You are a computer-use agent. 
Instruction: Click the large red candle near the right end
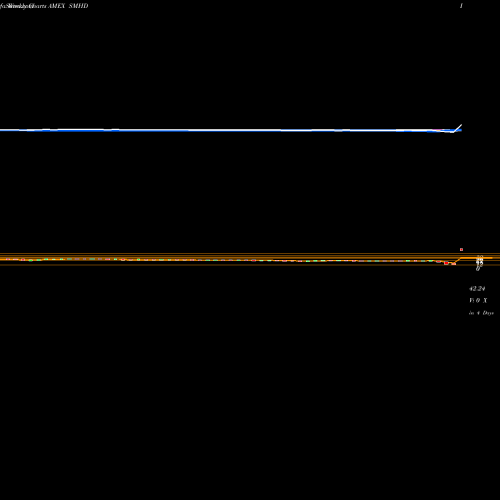coord(446,263)
